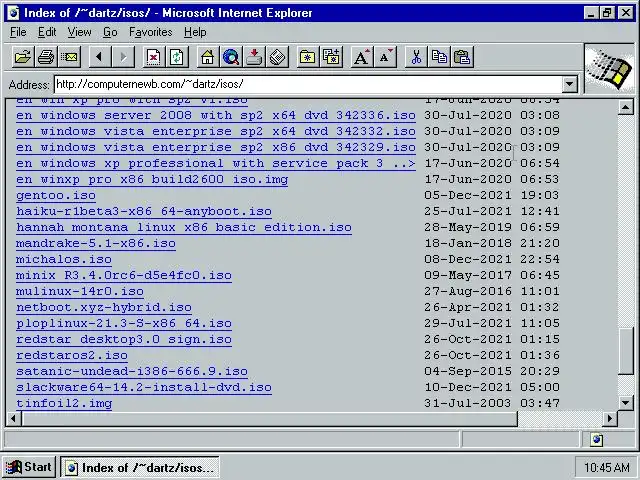Open the en winxp pro x86 build2600 link
The width and height of the screenshot is (640, 480).
pyautogui.click(x=152, y=180)
